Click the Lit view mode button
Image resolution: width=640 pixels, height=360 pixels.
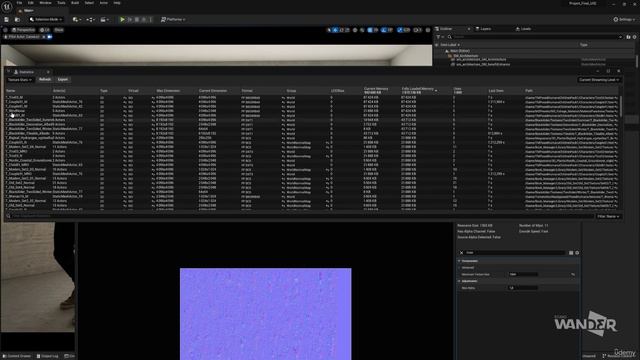click(45, 30)
